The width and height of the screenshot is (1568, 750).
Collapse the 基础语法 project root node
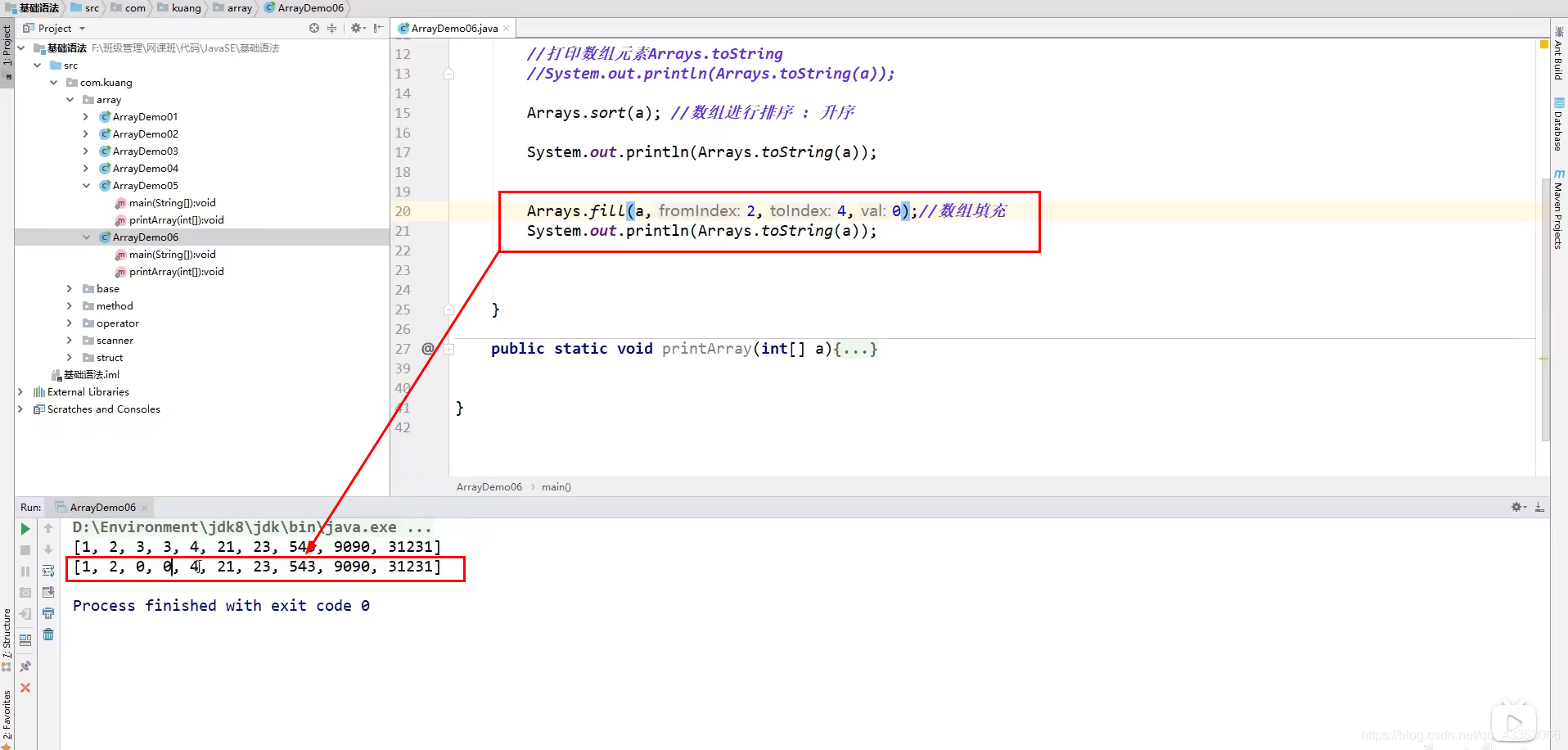click(21, 48)
